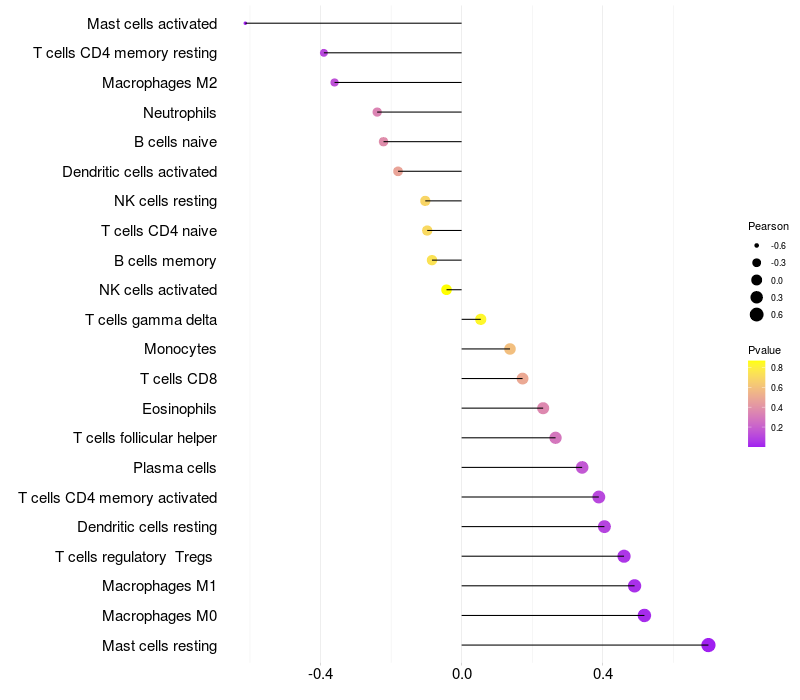Click the Pearson 0.6 legend circle
The image size is (800, 700).
pyautogui.click(x=757, y=315)
